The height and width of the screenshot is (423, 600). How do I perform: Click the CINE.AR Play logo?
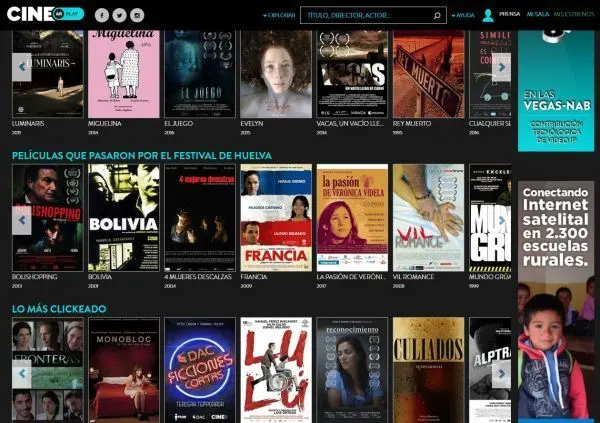pyautogui.click(x=45, y=14)
